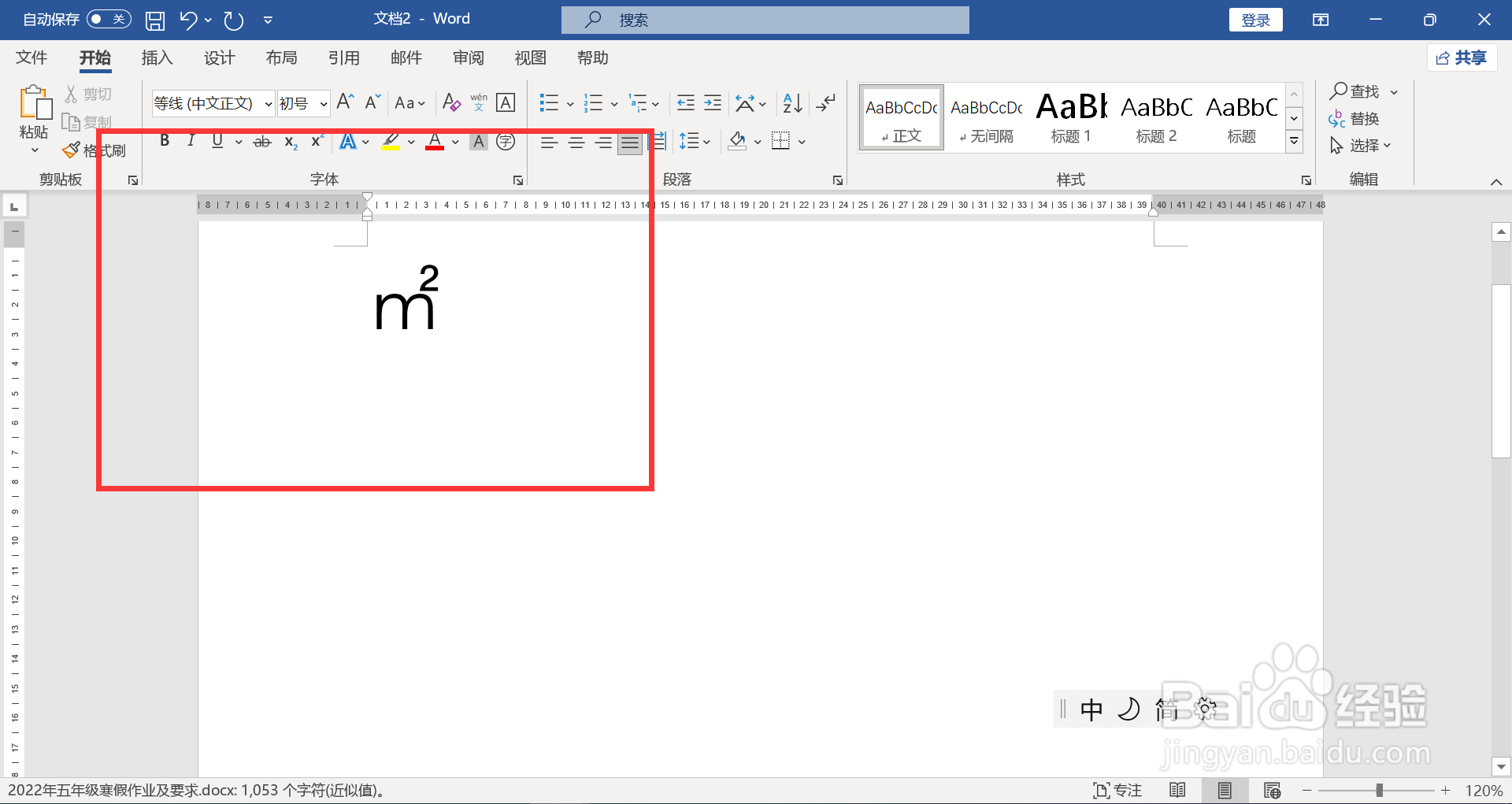This screenshot has width=1512, height=804.
Task: Click the Redo icon
Action: tap(233, 20)
